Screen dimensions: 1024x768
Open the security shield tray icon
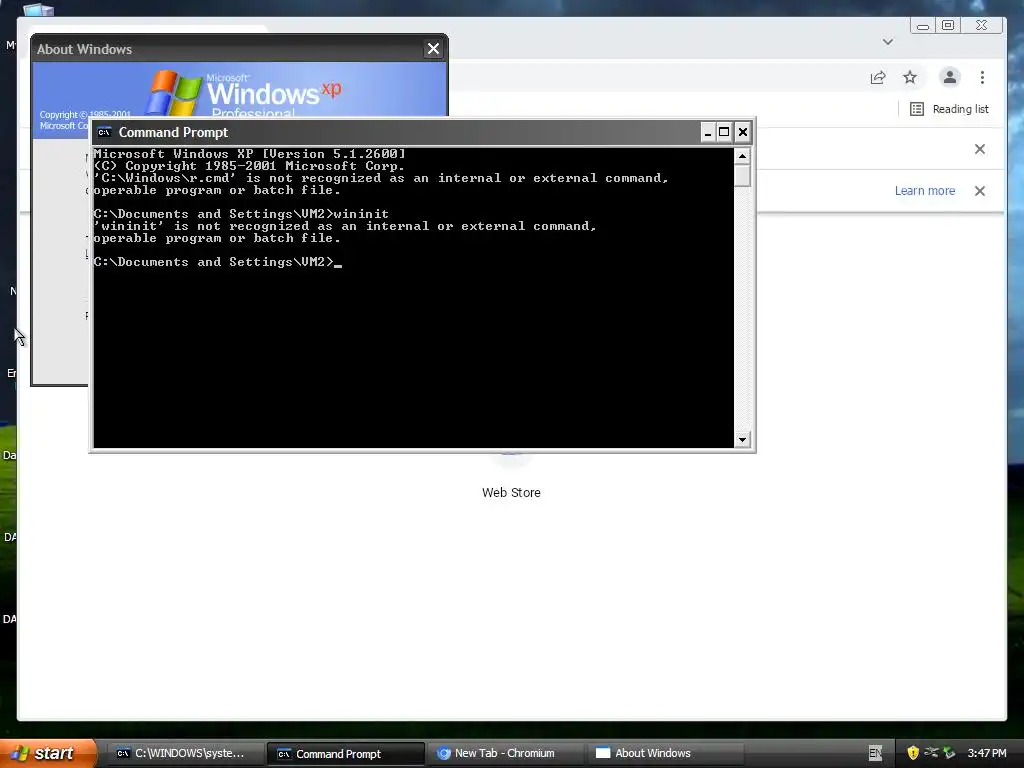913,753
